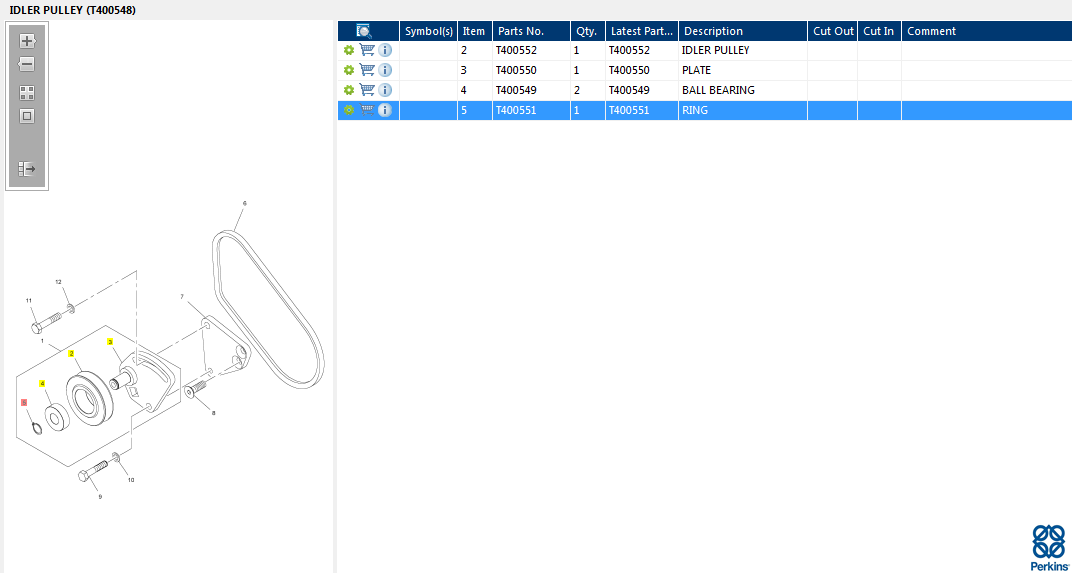1072x573 pixels.
Task: Select the IDLER PULLEY description cell
Action: pos(743,51)
